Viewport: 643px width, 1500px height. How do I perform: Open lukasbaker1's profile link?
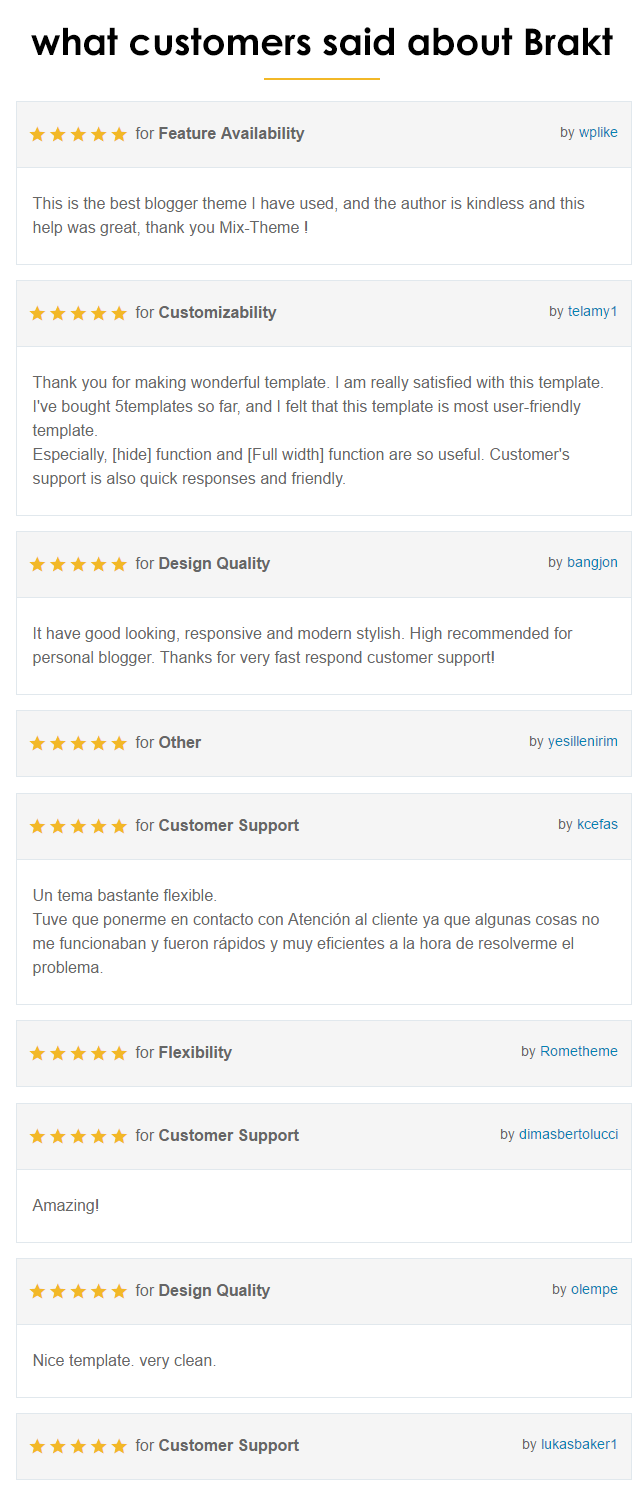[579, 1445]
